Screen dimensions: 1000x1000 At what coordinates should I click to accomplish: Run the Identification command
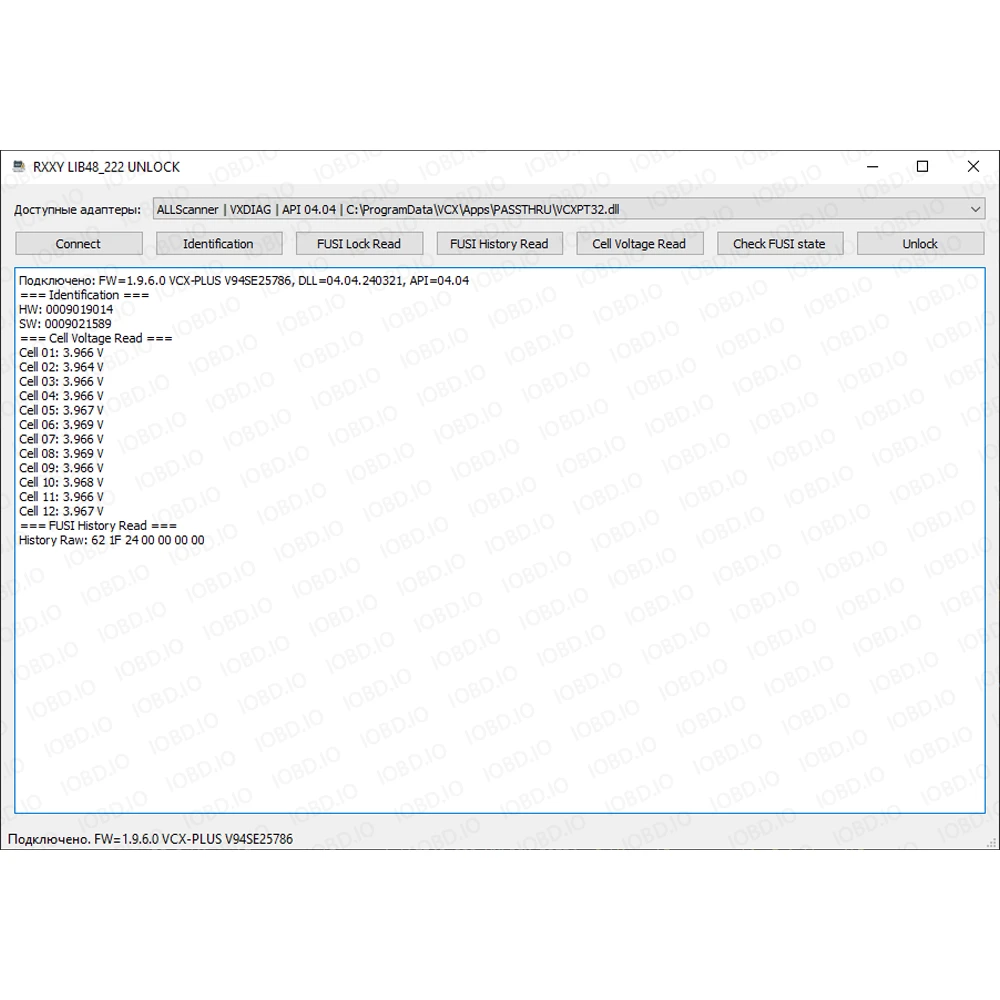pos(218,244)
